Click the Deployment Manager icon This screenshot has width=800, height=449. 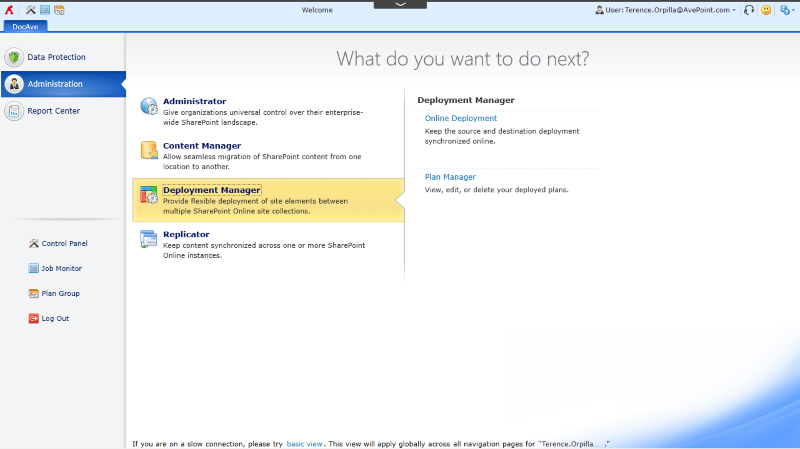[x=149, y=195]
